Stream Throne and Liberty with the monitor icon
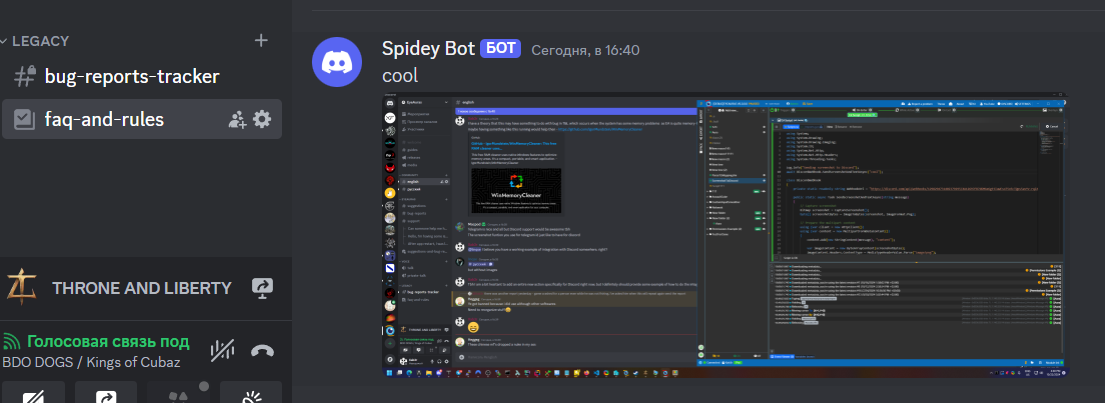1105x403 pixels. coord(263,288)
